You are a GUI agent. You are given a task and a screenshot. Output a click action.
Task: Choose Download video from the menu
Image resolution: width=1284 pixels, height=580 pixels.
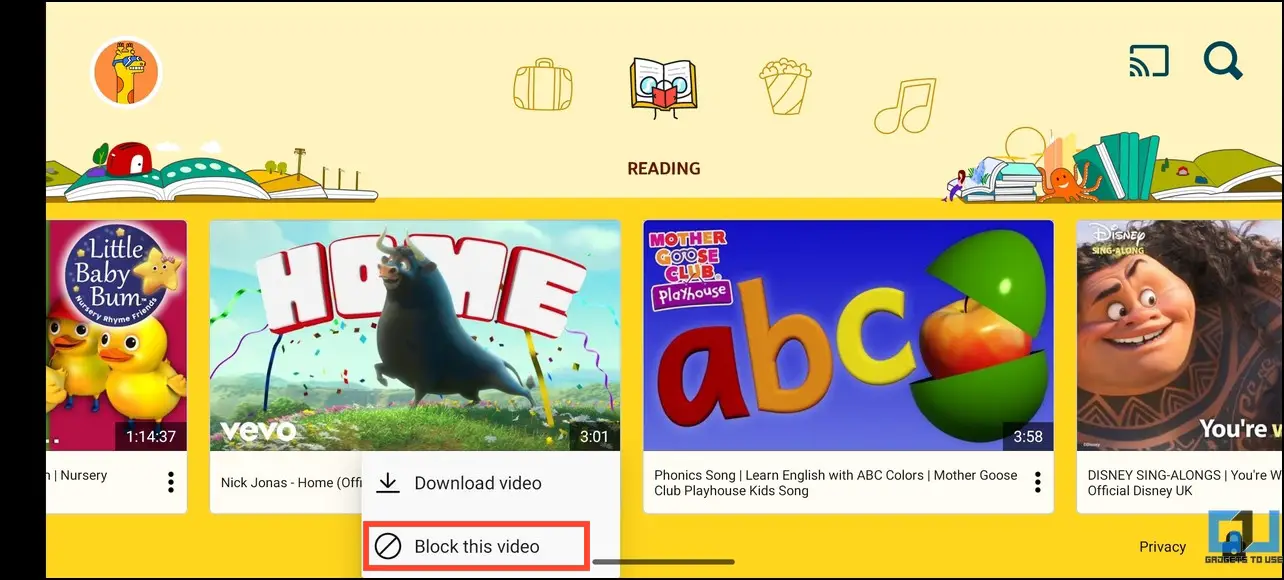coord(490,483)
